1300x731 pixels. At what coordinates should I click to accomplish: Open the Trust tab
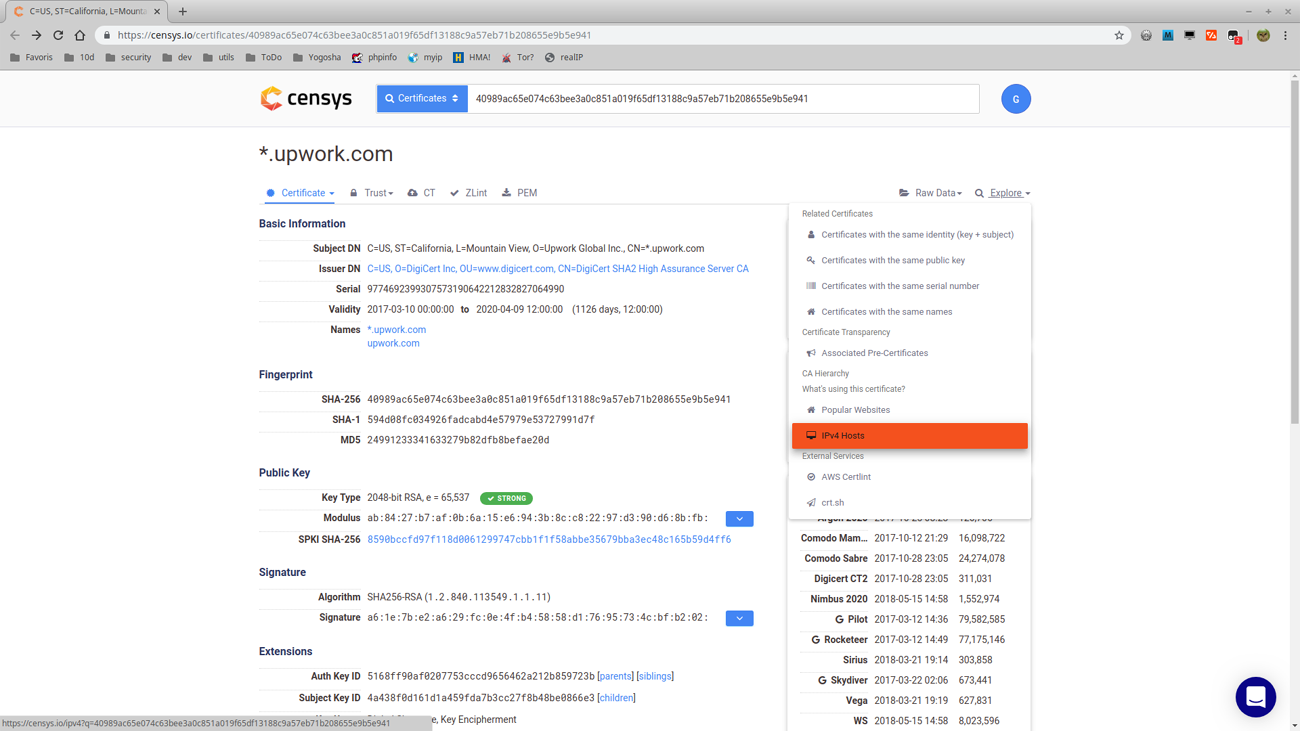pos(372,193)
